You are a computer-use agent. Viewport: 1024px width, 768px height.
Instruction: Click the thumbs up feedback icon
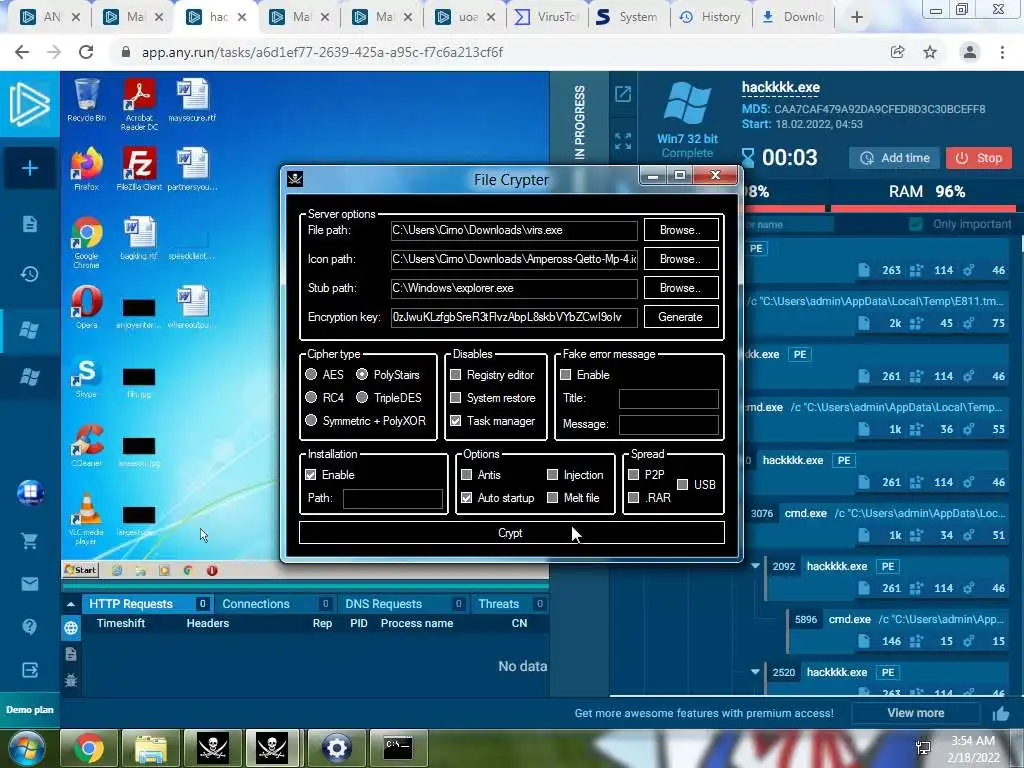click(x=1000, y=714)
